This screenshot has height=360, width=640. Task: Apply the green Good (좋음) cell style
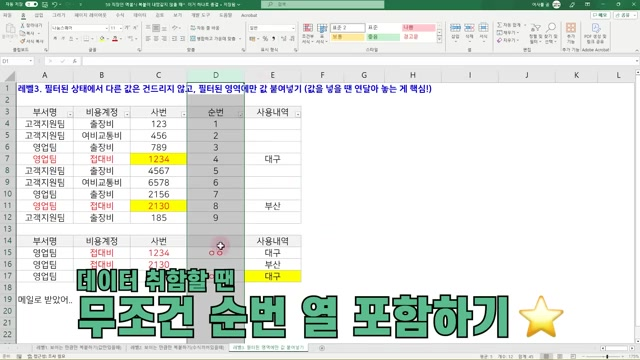[383, 37]
